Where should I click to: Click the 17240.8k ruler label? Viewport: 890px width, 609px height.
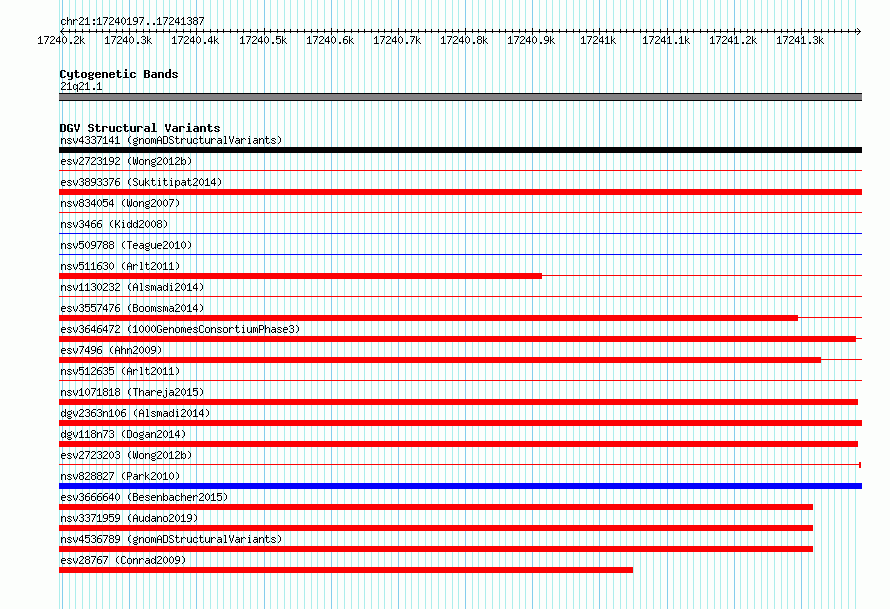tap(464, 40)
